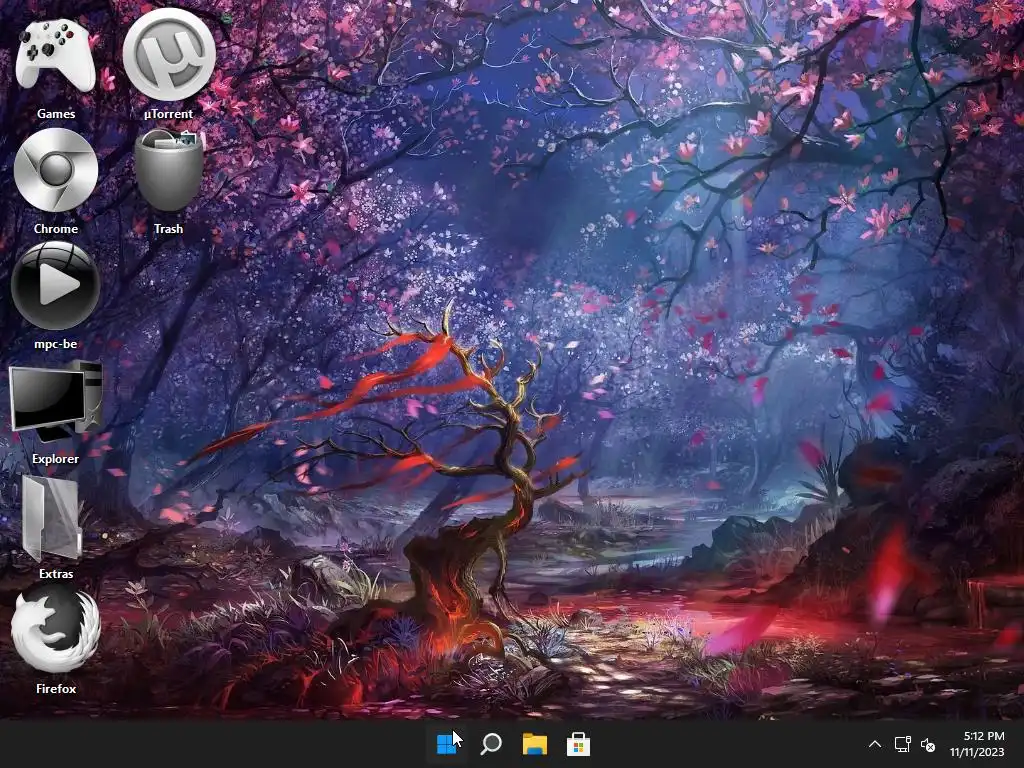Select the "Firefox" icon label text
Viewport: 1024px width, 768px height.
(56, 688)
